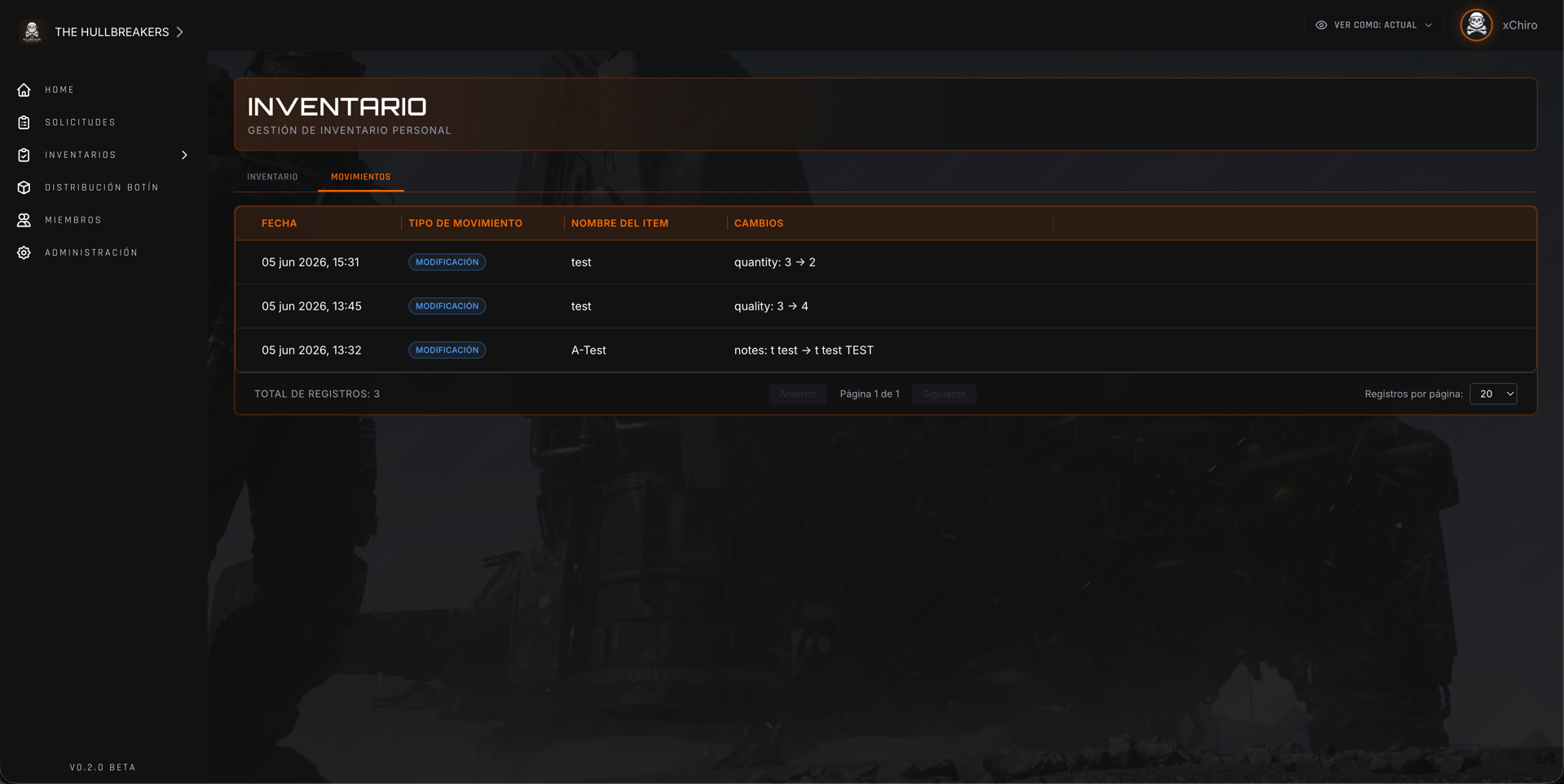This screenshot has width=1564, height=784.
Task: Click the Modificación badge in the 13:45 row
Action: point(447,306)
